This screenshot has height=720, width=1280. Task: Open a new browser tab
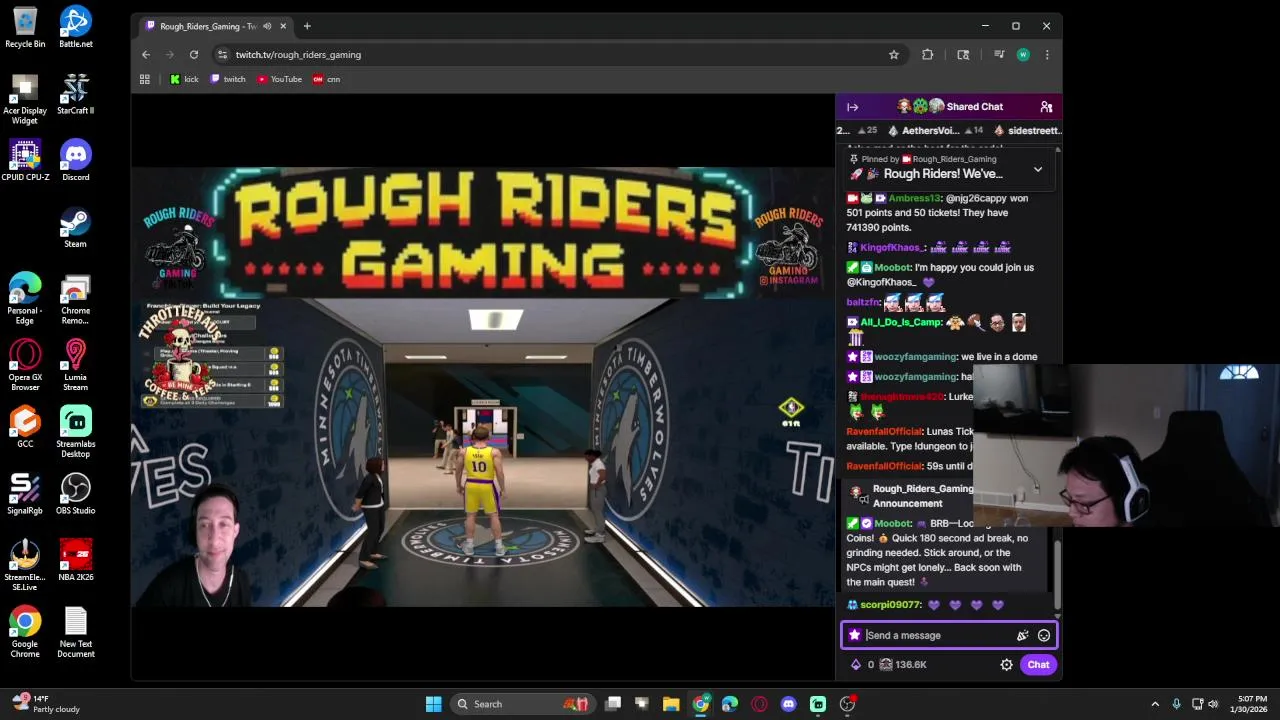[307, 26]
